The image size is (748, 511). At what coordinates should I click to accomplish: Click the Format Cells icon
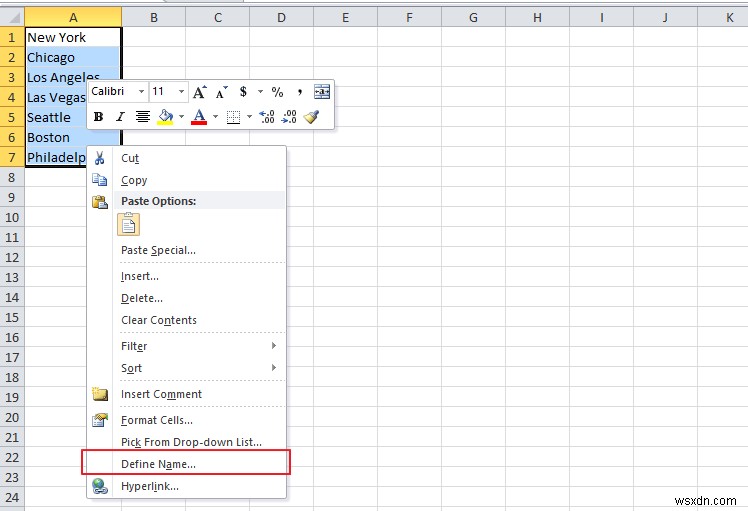(x=100, y=420)
